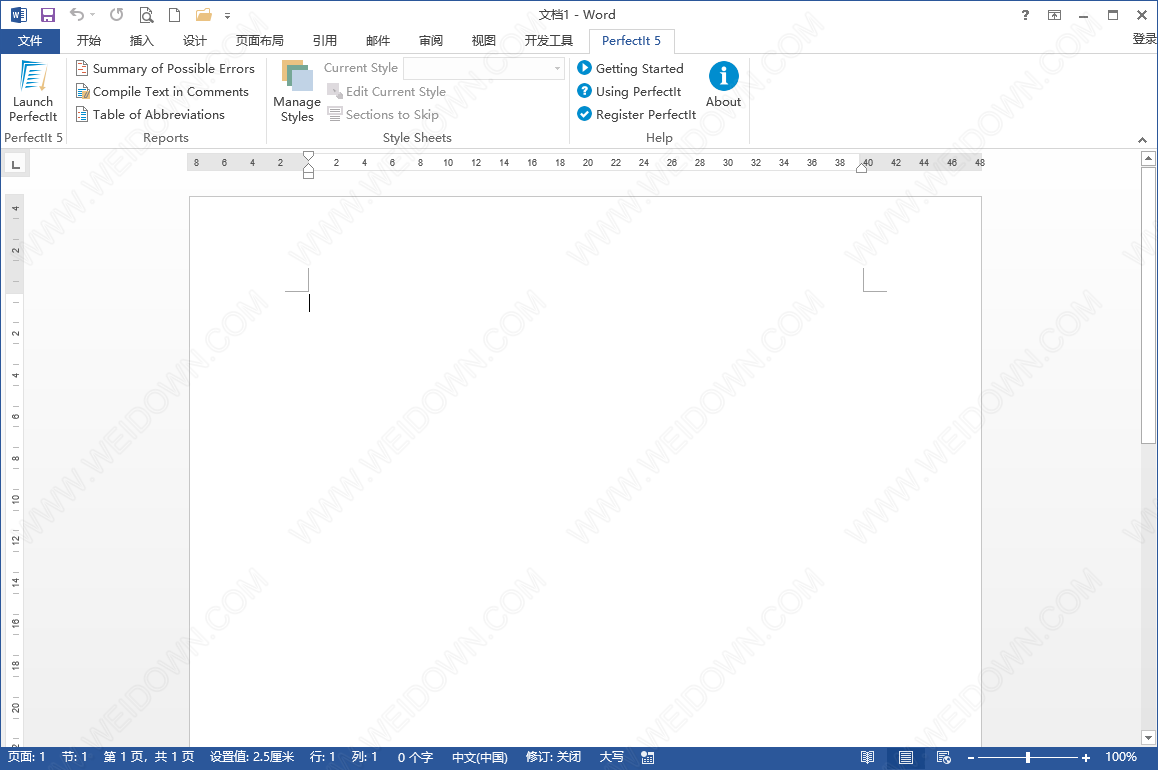The width and height of the screenshot is (1158, 770).
Task: Launch PerfectIt from the ribbon
Action: (32, 91)
